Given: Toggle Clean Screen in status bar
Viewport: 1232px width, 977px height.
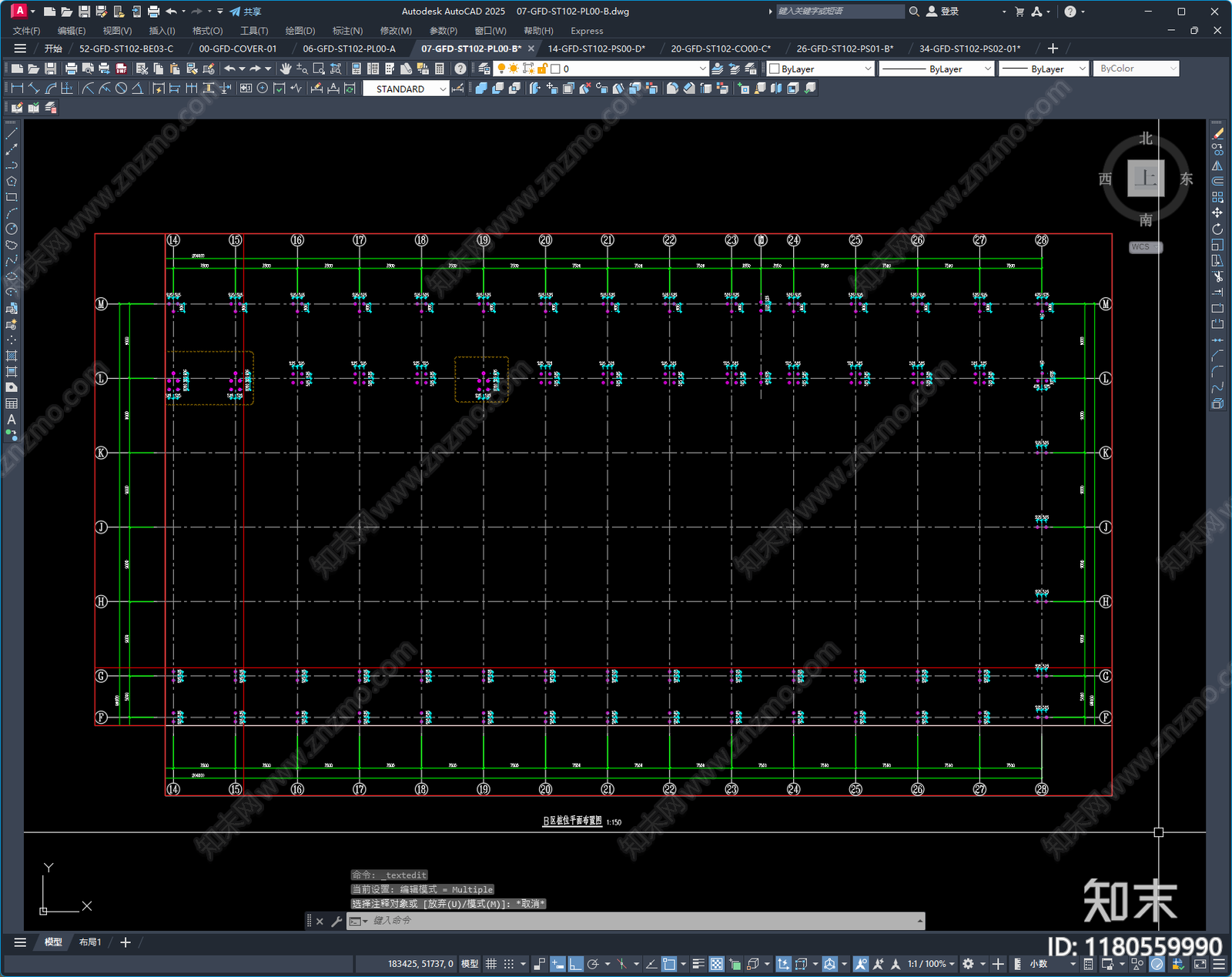Looking at the screenshot, I should point(1200,964).
